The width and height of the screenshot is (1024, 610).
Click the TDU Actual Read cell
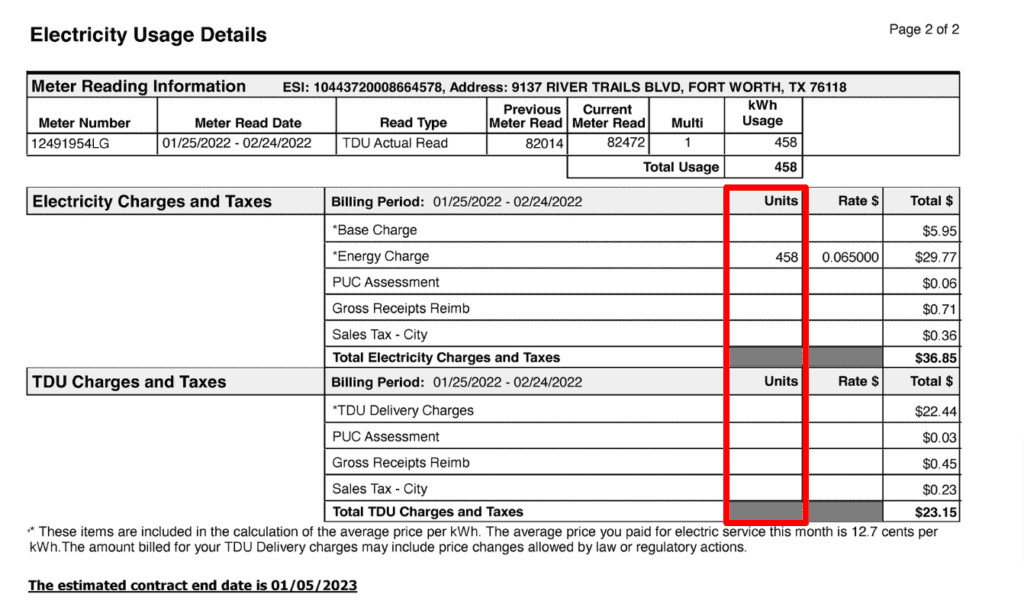point(395,143)
